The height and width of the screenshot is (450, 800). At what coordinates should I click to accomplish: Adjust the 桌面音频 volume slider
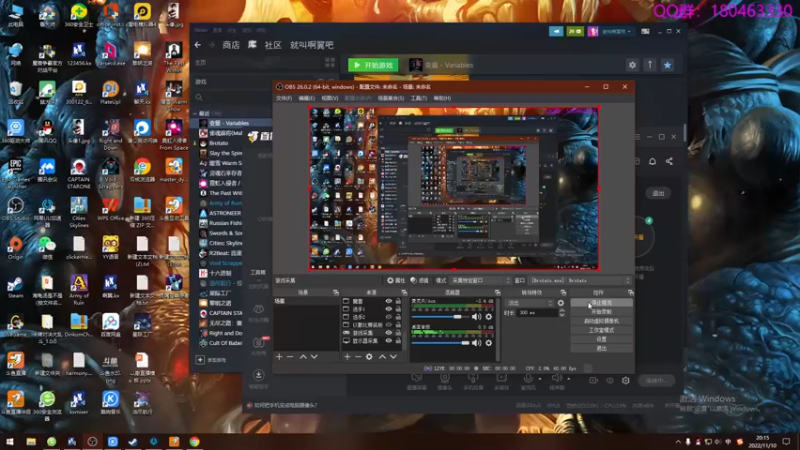pyautogui.click(x=440, y=343)
